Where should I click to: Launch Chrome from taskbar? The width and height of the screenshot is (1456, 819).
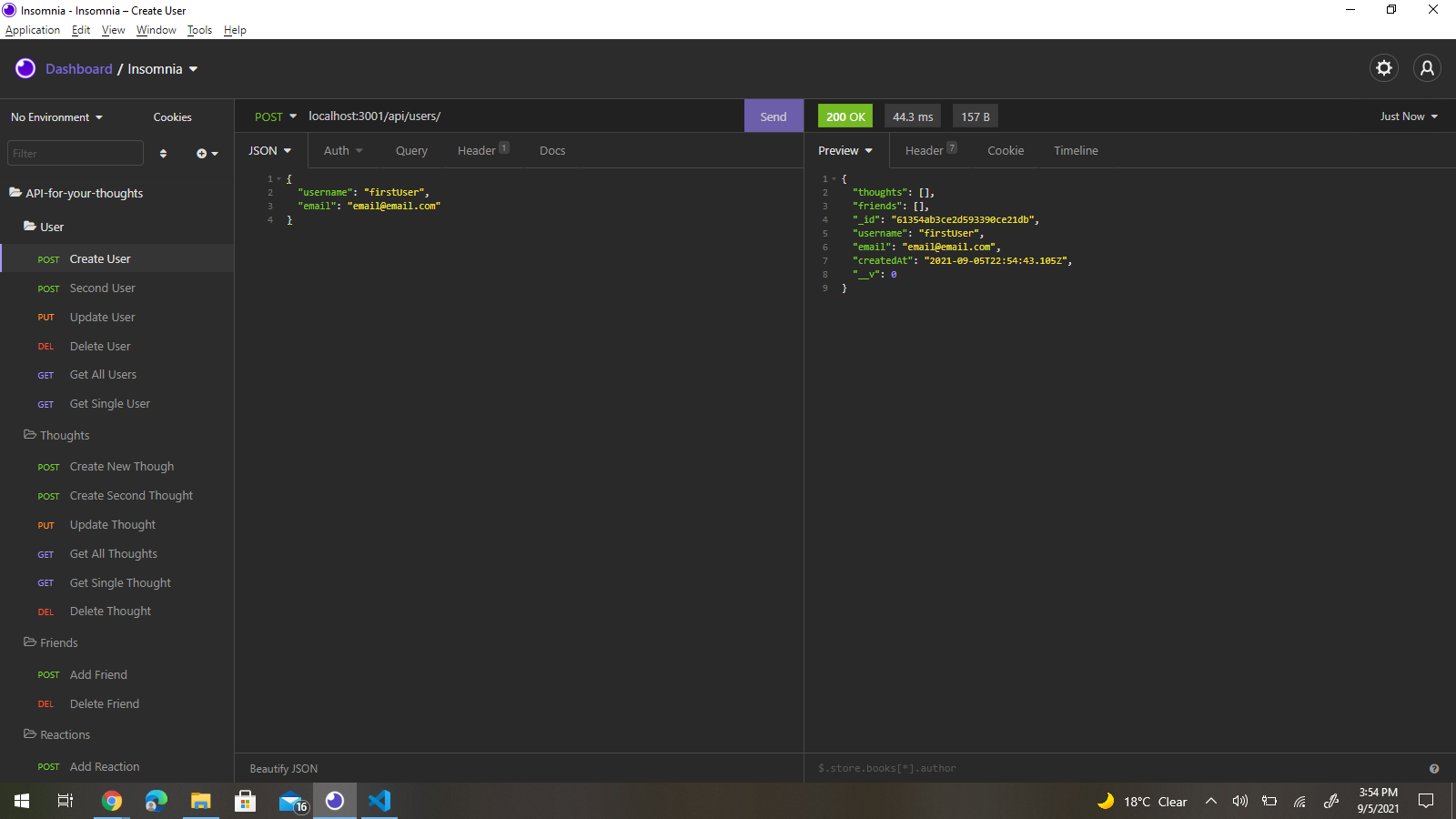[112, 801]
